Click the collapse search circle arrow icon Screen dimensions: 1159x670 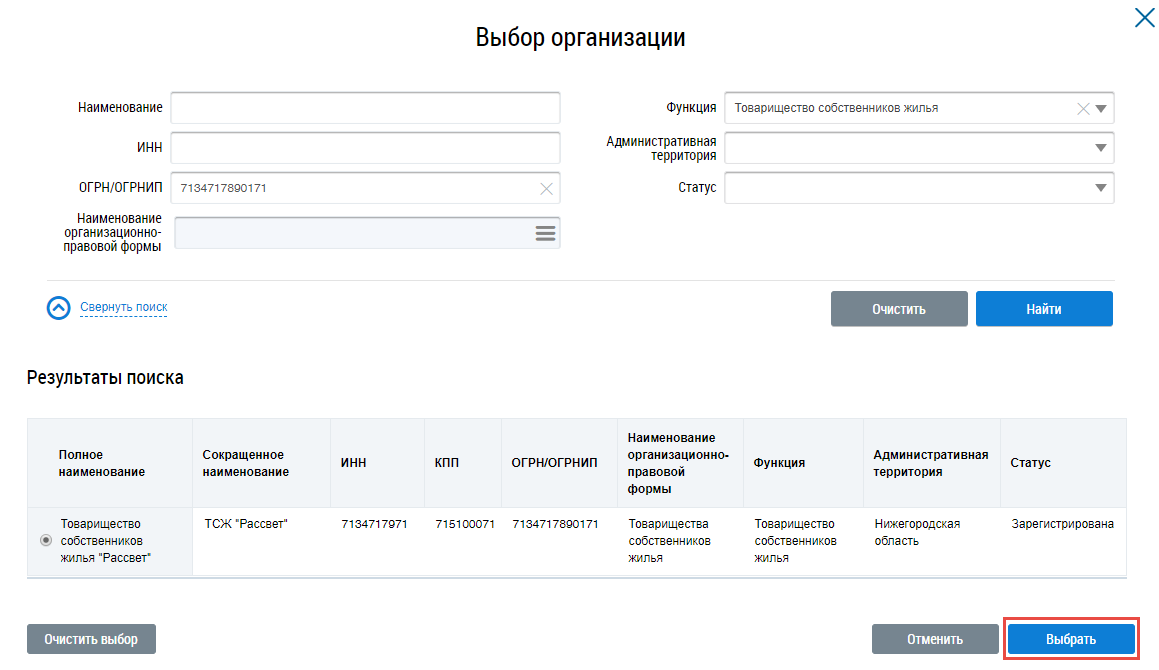(x=59, y=308)
